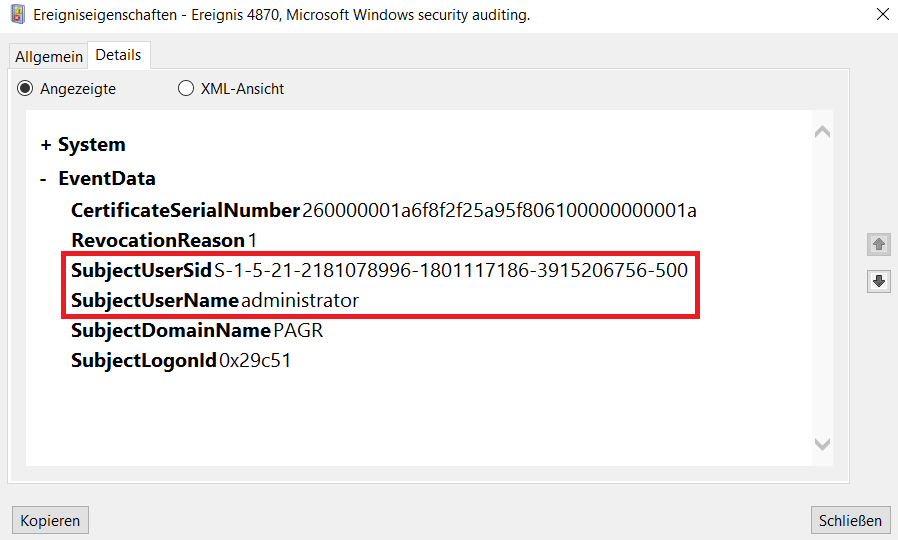The image size is (898, 540).
Task: Go to previous event with up arrow
Action: click(x=879, y=244)
